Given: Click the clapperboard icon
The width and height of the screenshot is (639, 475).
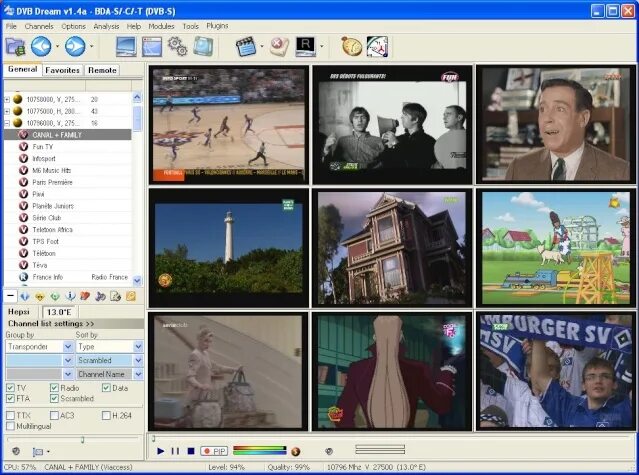Looking at the screenshot, I should 246,46.
